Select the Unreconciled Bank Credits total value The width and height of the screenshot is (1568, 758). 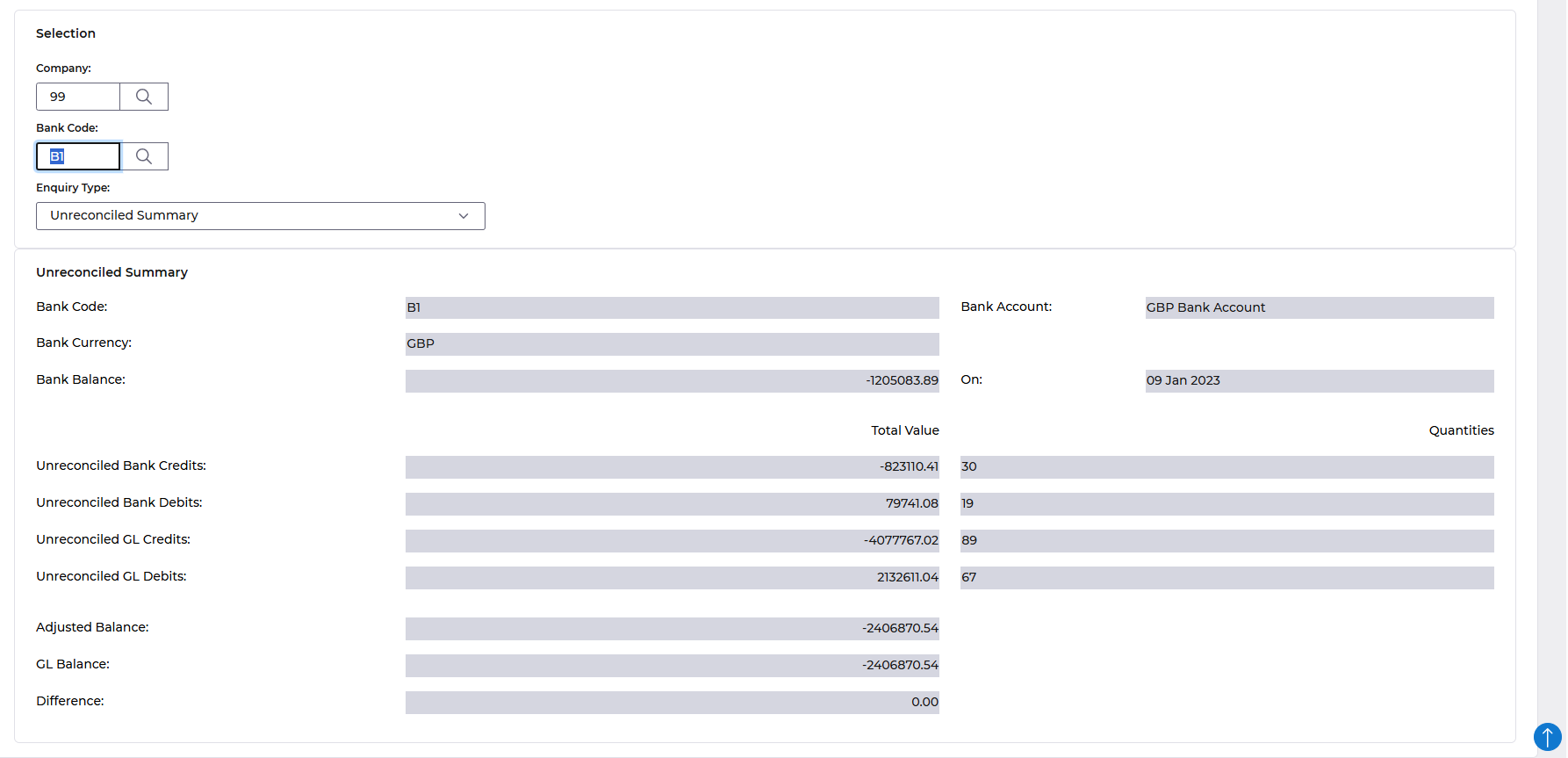pos(672,466)
